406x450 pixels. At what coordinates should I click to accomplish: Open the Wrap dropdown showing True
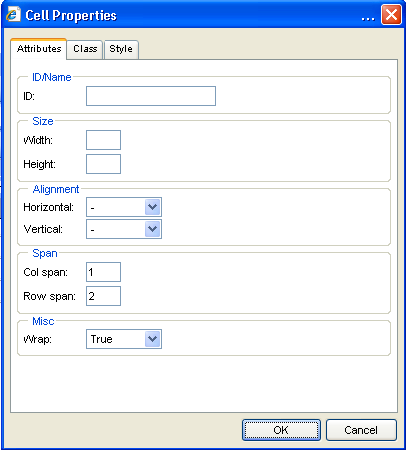pos(124,339)
